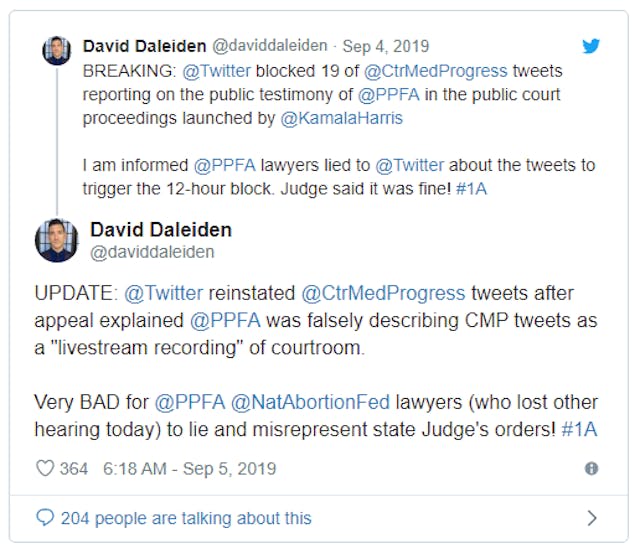Image resolution: width=640 pixels, height=554 pixels.
Task: Click @CtrMedProgress mention in update tweet
Action: (x=383, y=294)
